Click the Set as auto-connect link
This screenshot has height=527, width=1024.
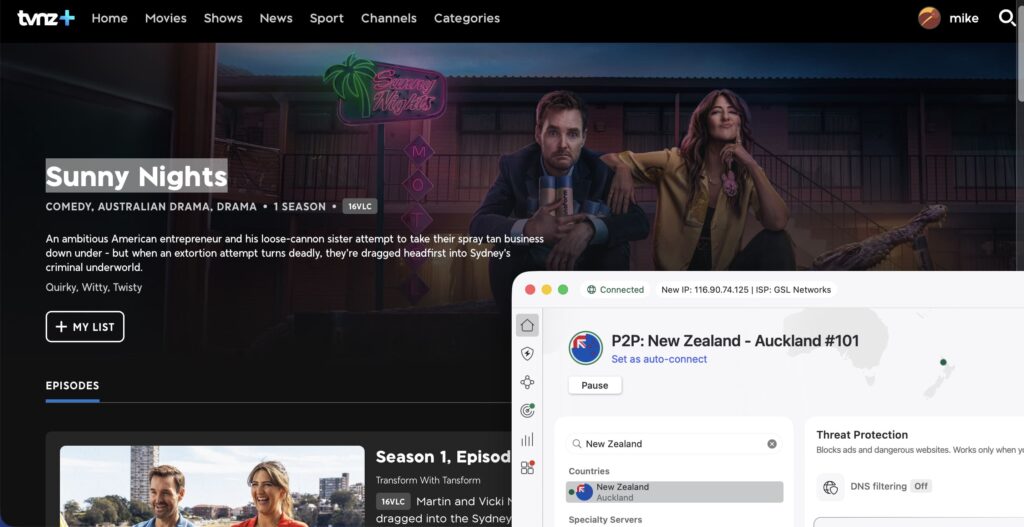point(659,359)
